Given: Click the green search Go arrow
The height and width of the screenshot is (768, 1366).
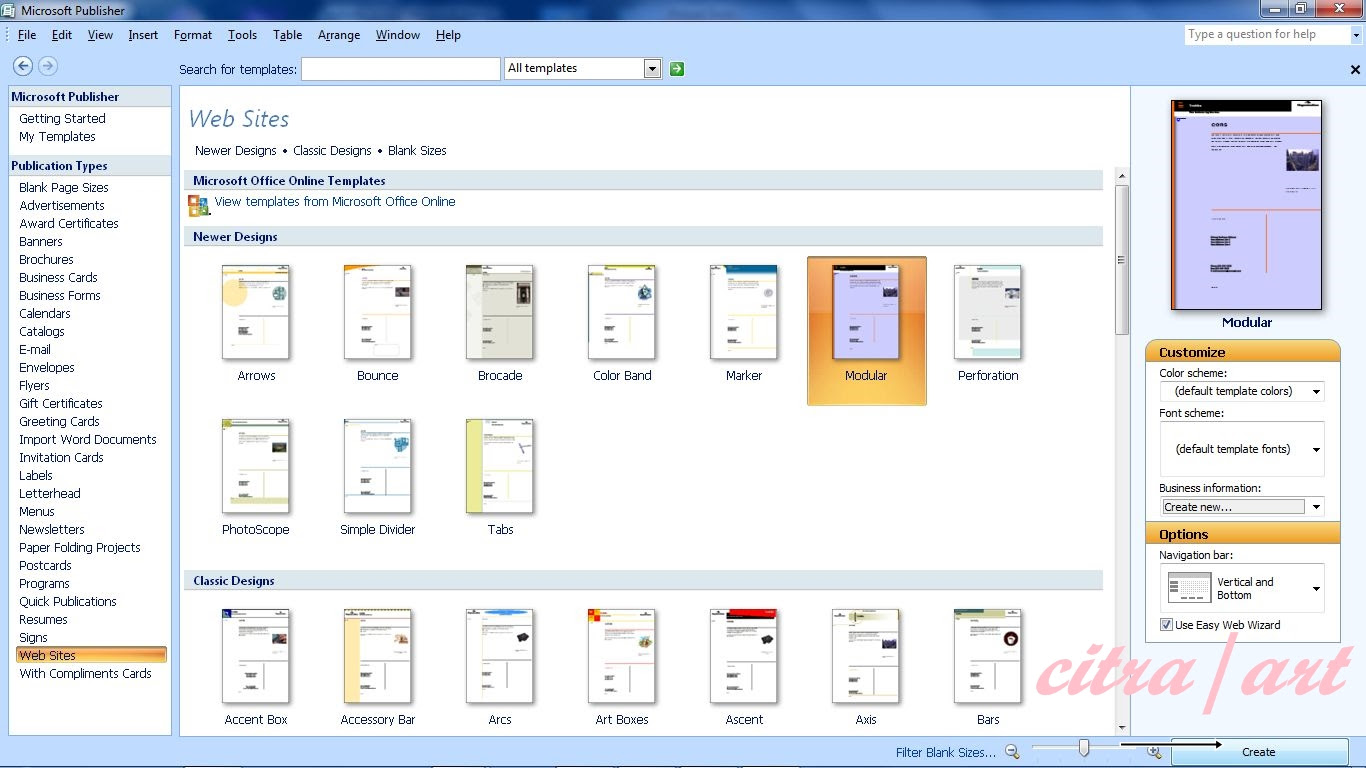Looking at the screenshot, I should pyautogui.click(x=677, y=69).
